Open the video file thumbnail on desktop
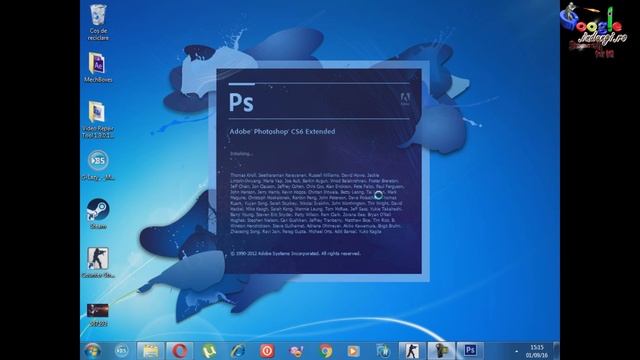Screen dimensions: 640x360 (98, 314)
